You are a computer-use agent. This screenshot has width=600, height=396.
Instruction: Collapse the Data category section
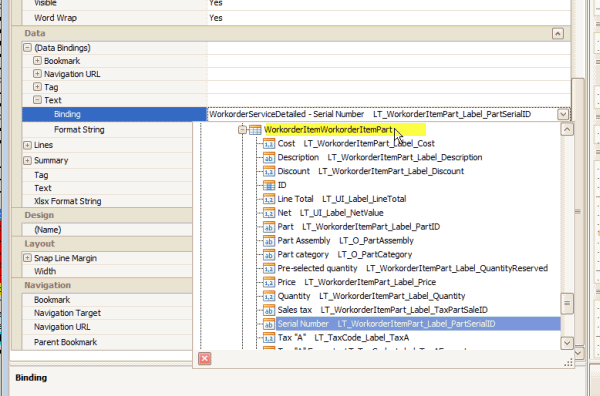558,34
